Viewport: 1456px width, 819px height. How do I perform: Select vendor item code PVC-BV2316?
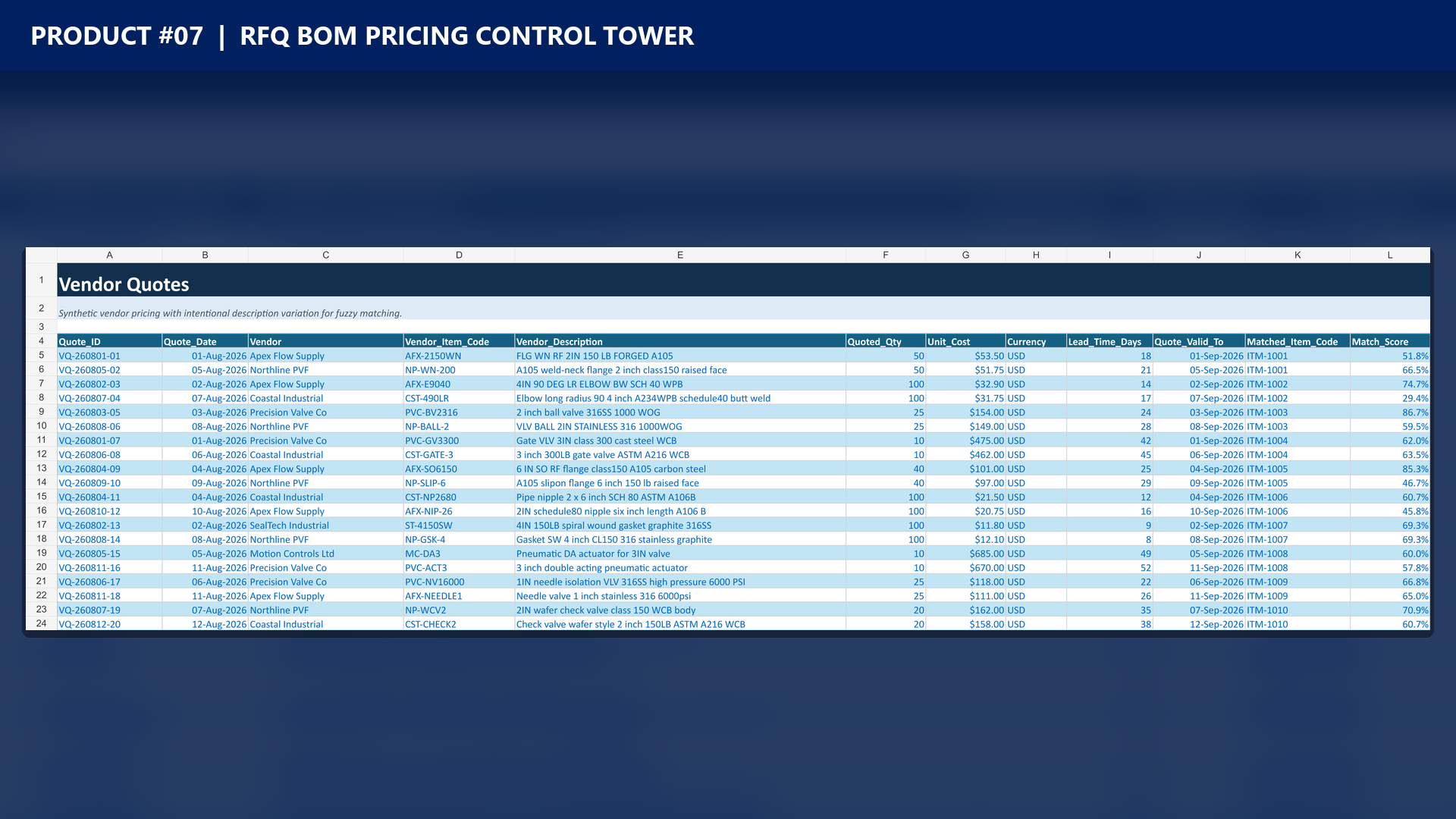click(459, 413)
